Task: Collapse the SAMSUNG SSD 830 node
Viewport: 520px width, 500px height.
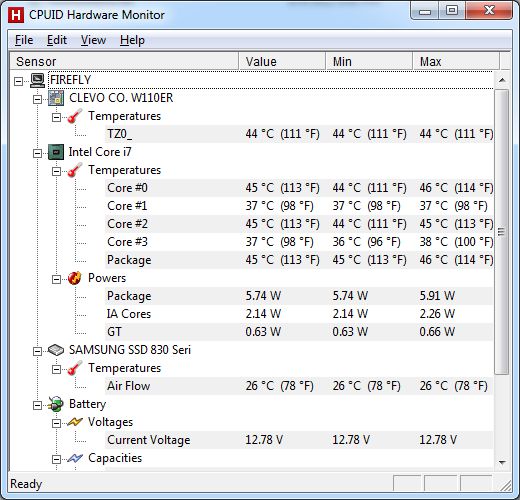Action: [x=38, y=351]
